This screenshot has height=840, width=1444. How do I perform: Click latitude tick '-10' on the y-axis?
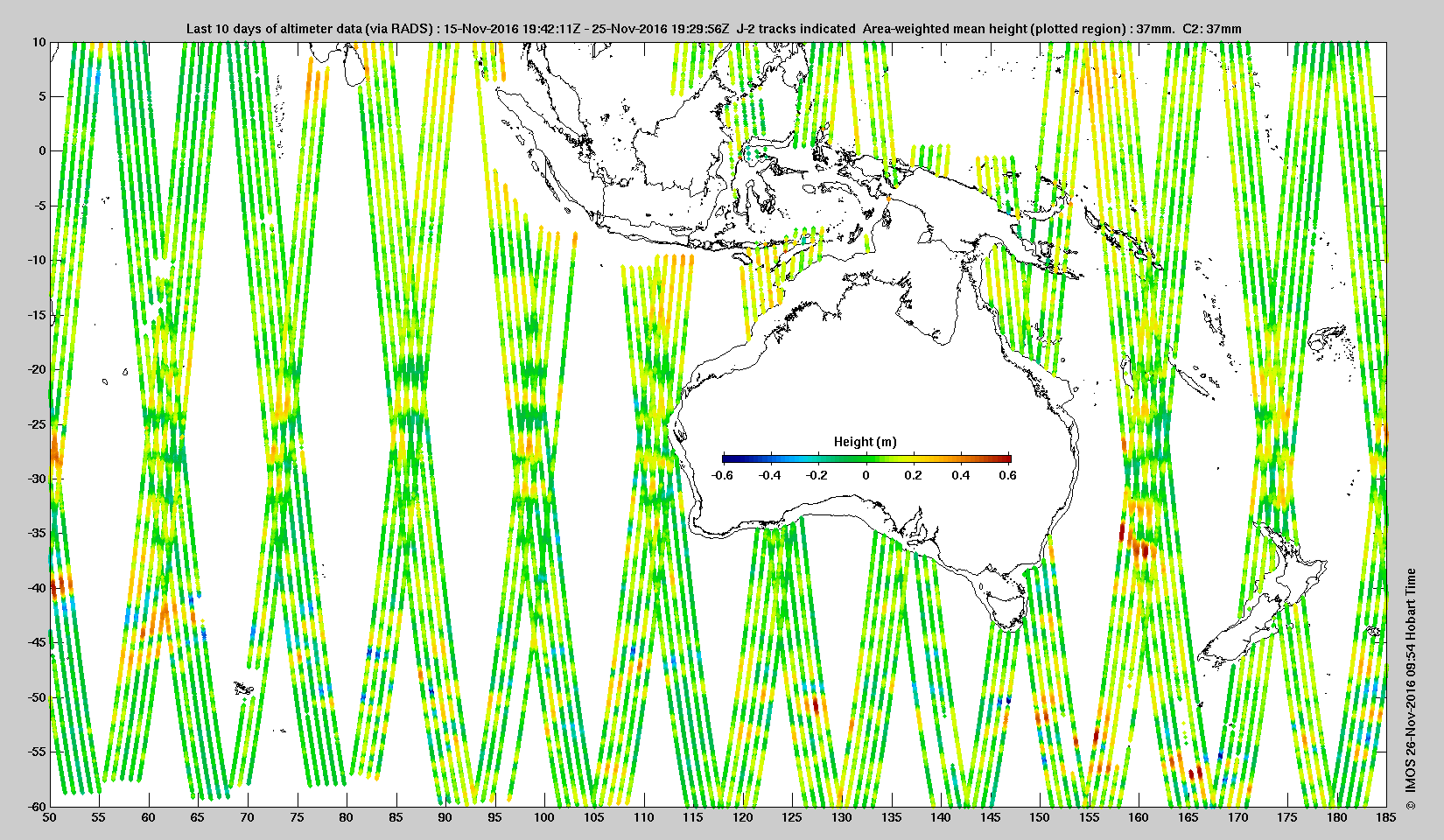pyautogui.click(x=36, y=260)
